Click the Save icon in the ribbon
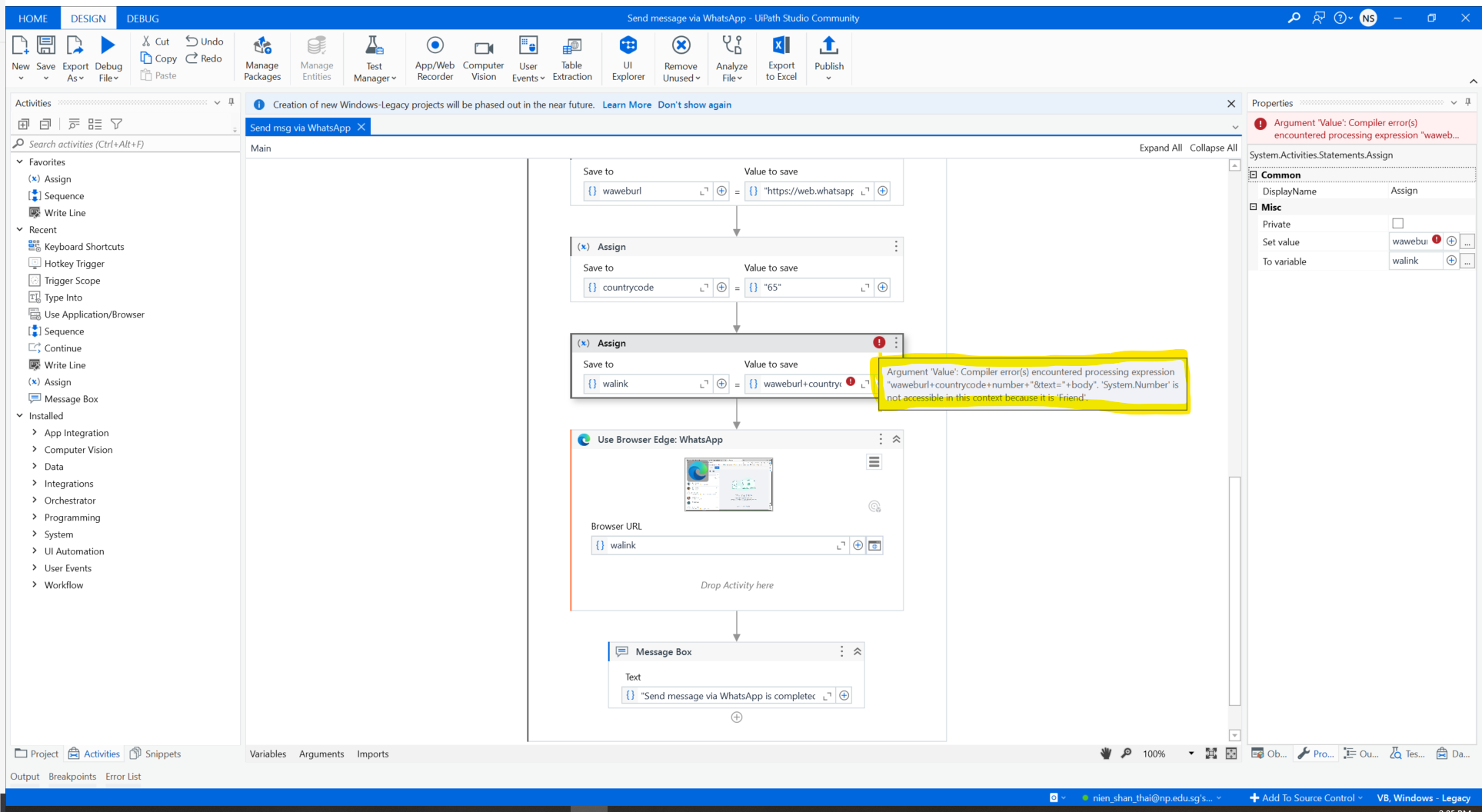1482x812 pixels. 46,45
